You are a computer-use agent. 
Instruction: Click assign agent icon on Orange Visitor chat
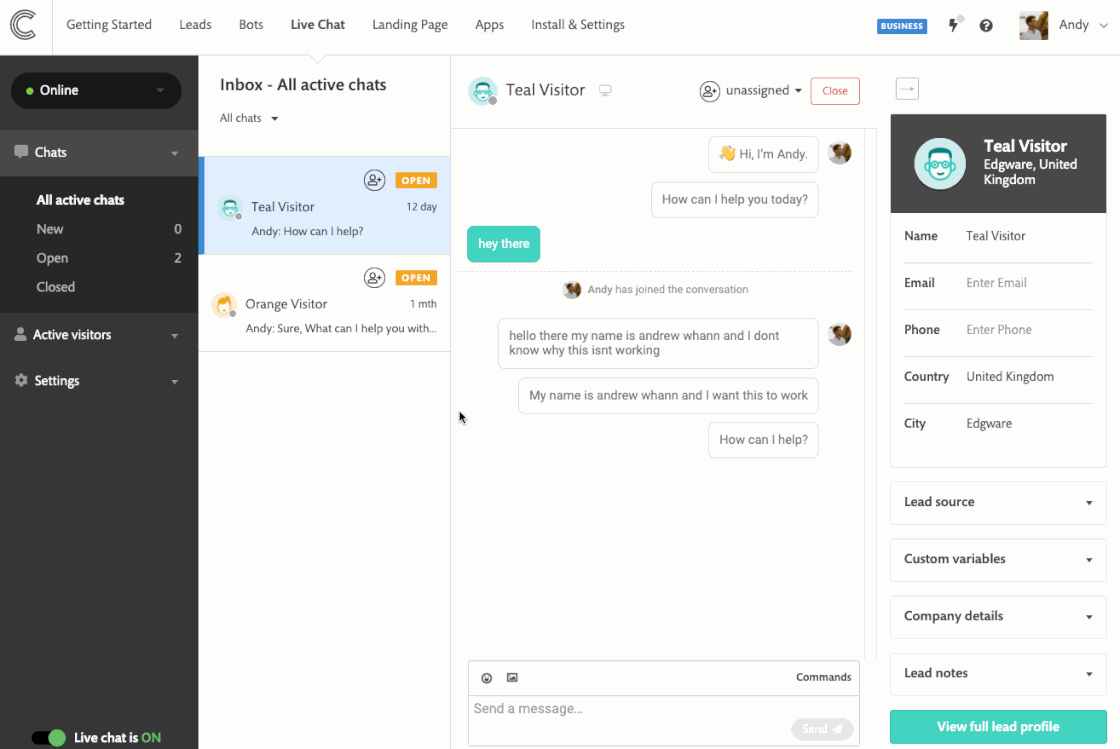374,277
